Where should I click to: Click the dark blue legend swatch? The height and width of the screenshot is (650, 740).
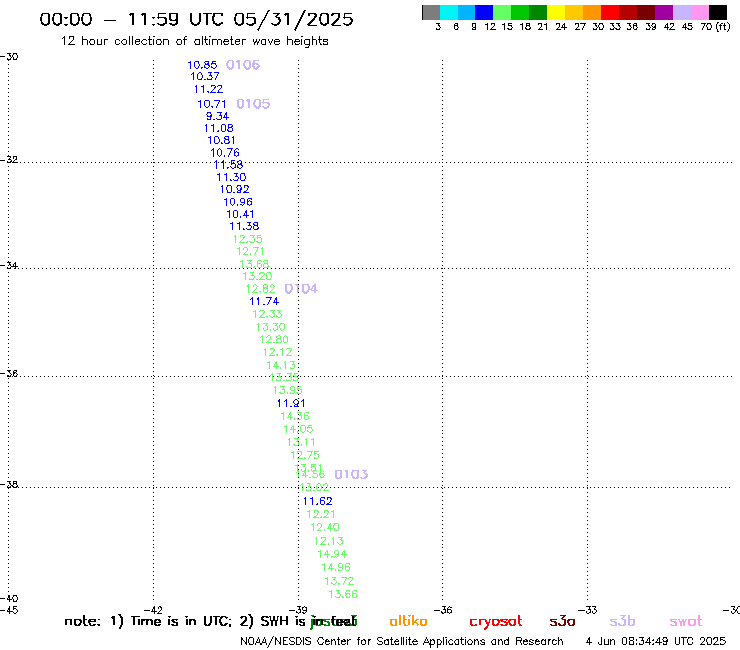[484, 12]
